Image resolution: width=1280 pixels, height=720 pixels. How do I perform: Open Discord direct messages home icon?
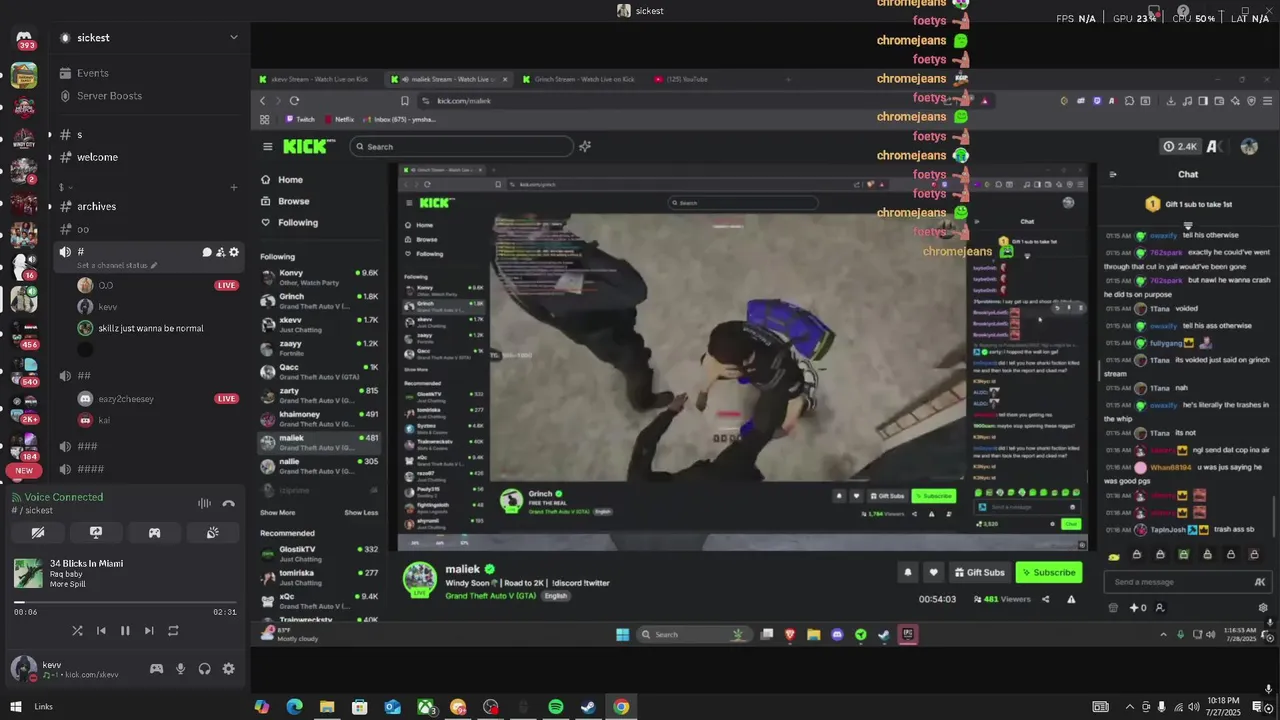(24, 40)
